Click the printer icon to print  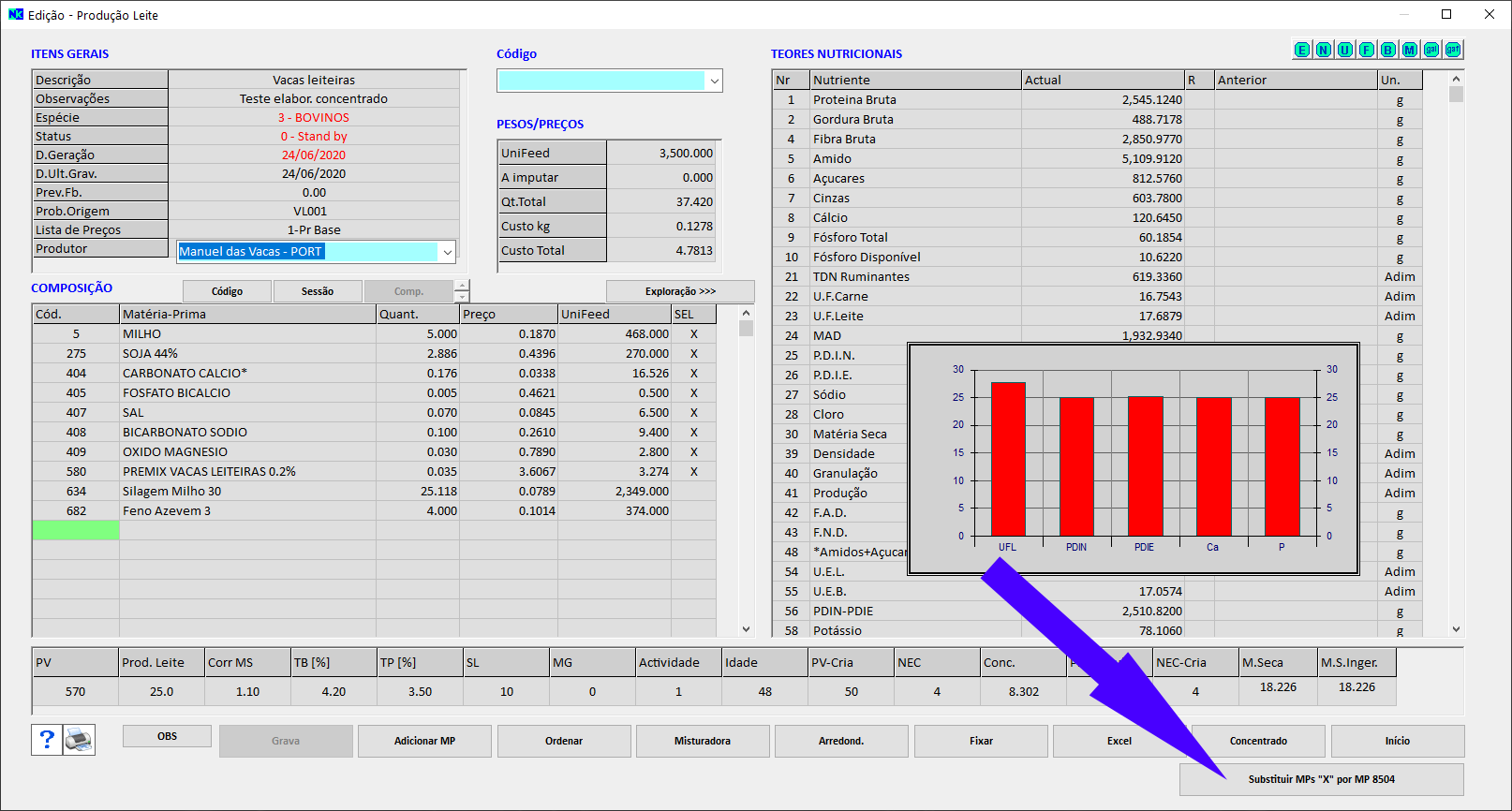click(x=80, y=740)
